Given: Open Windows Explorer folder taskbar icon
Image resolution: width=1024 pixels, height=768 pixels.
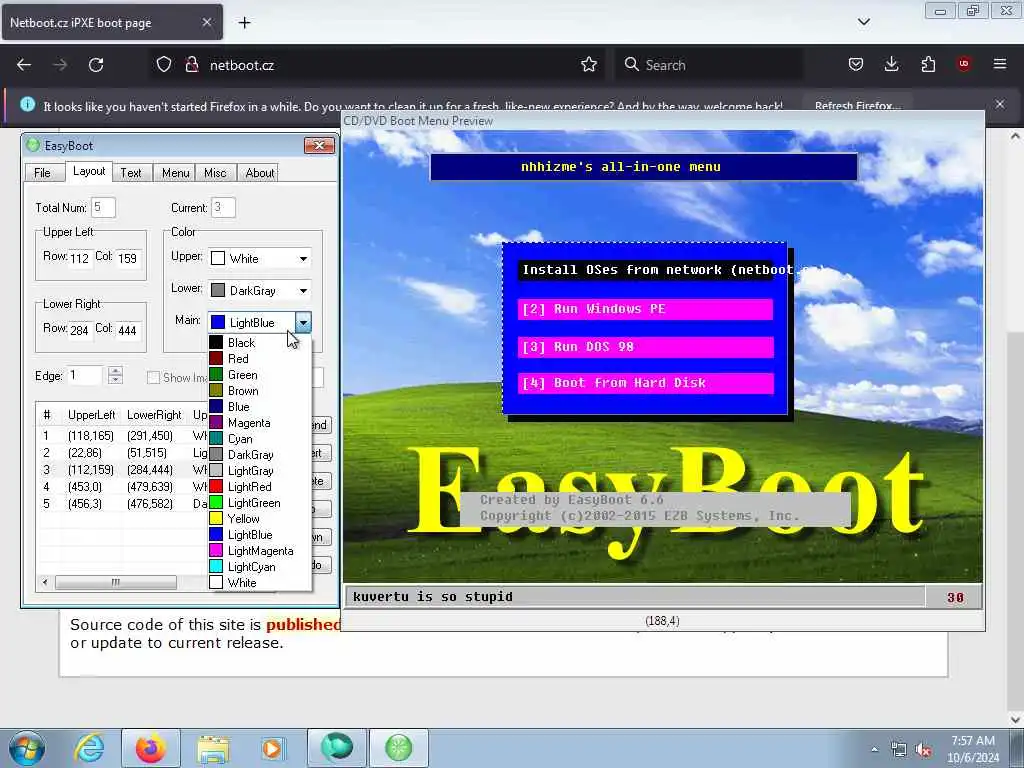Looking at the screenshot, I should pyautogui.click(x=213, y=748).
